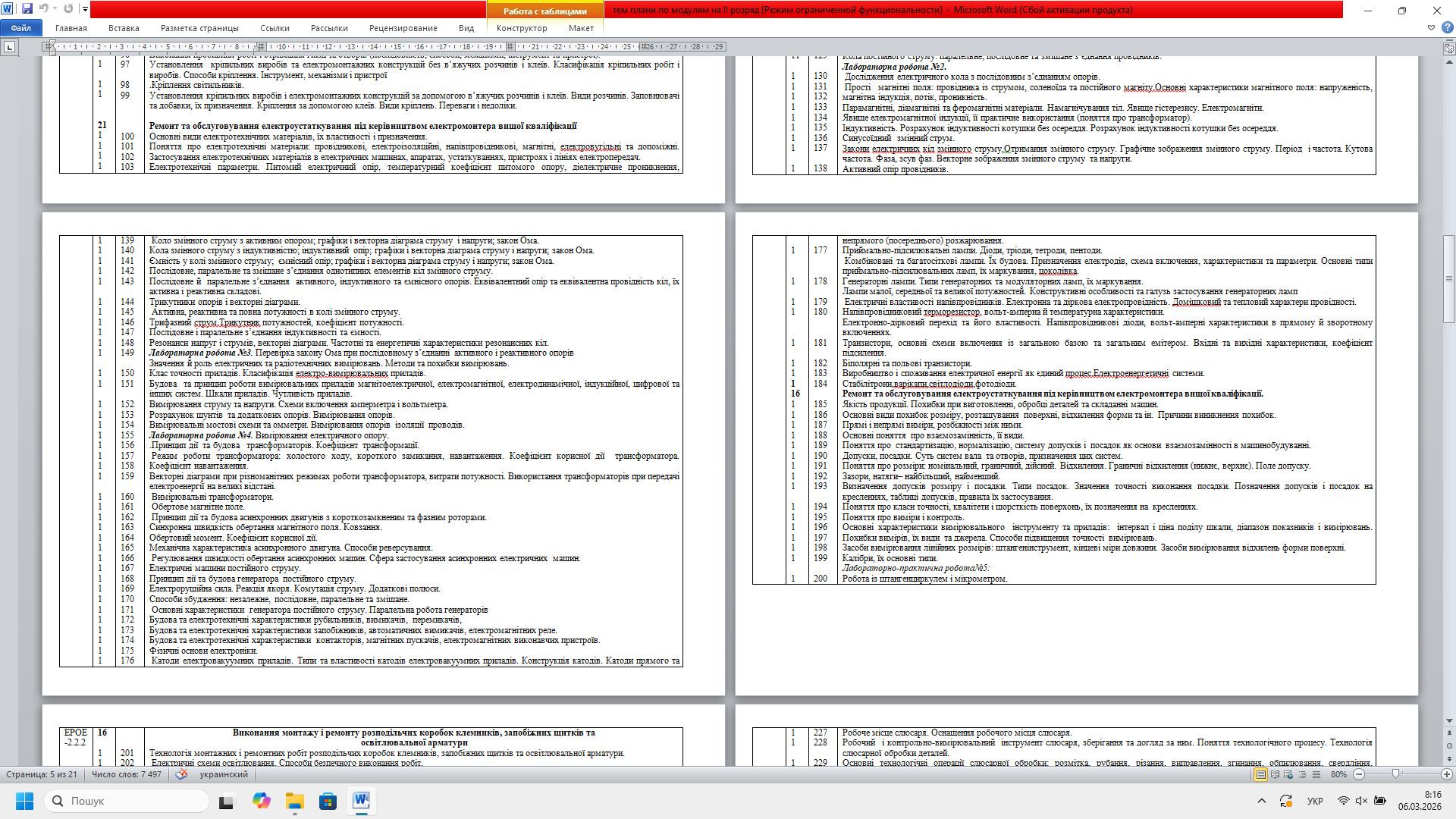This screenshot has width=1456, height=819.
Task: Click zoom in plus button
Action: coord(1447,774)
